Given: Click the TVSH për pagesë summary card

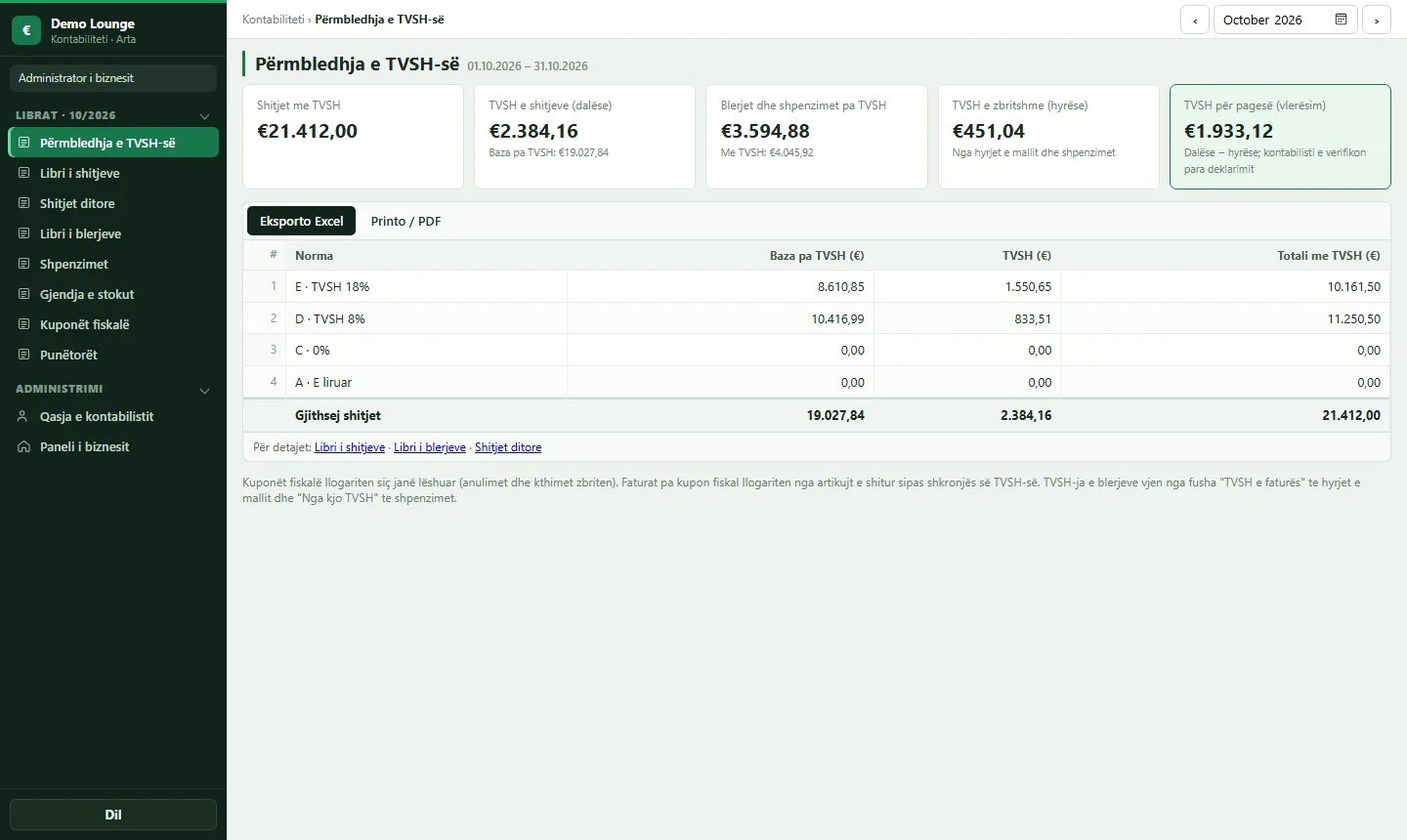Looking at the screenshot, I should click(1280, 137).
